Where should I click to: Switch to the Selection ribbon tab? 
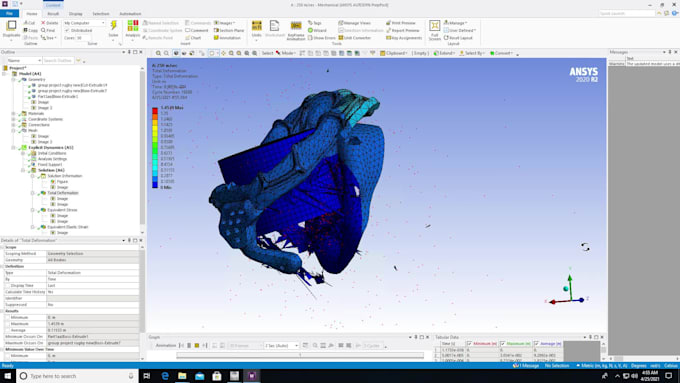click(101, 14)
